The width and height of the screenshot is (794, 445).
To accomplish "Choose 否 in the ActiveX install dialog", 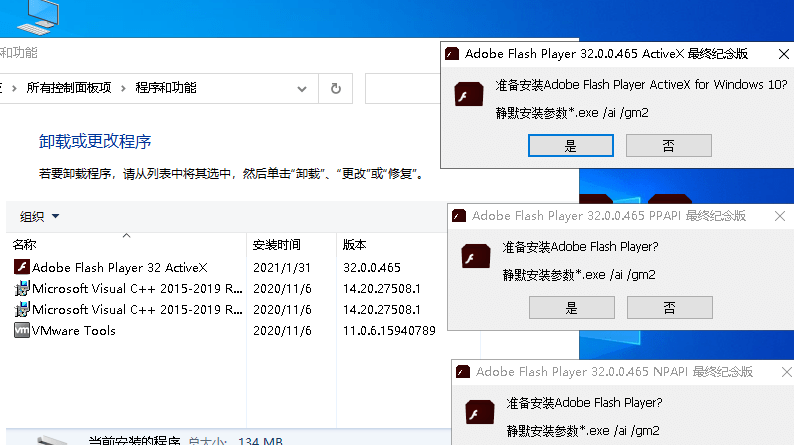I will pos(669,146).
